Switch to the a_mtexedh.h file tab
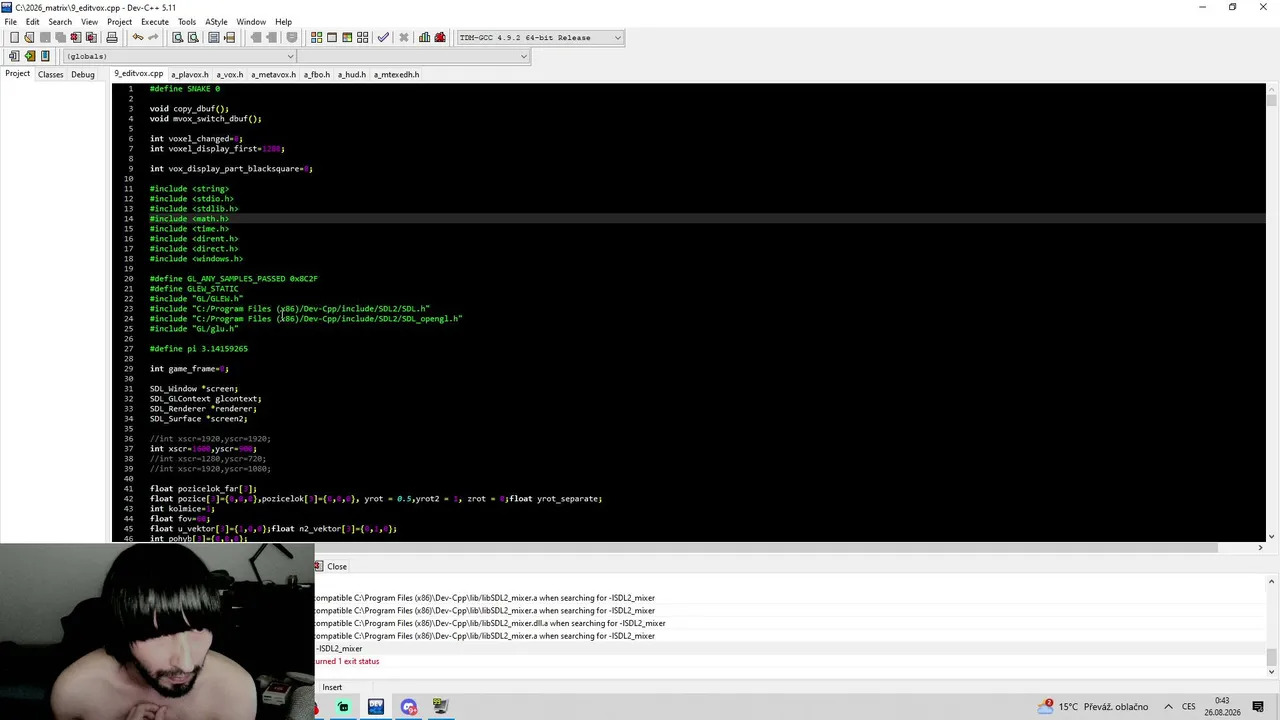The width and height of the screenshot is (1280, 720). click(x=397, y=75)
